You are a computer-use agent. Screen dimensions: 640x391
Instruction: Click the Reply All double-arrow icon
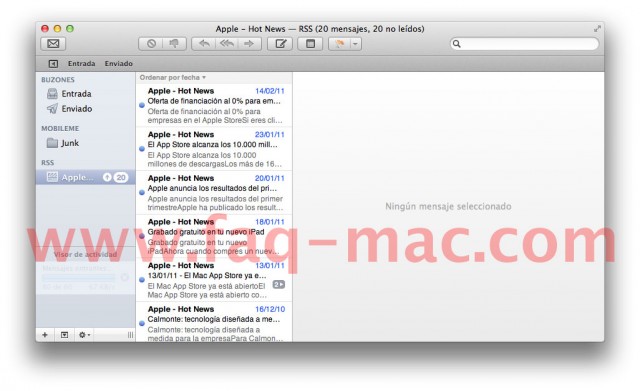click(x=227, y=44)
